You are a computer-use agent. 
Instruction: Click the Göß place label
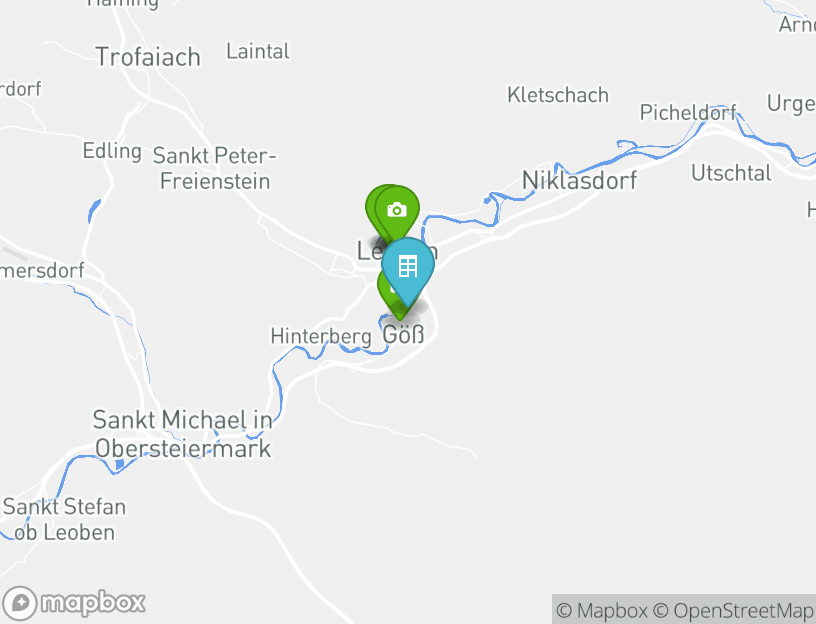pyautogui.click(x=403, y=334)
